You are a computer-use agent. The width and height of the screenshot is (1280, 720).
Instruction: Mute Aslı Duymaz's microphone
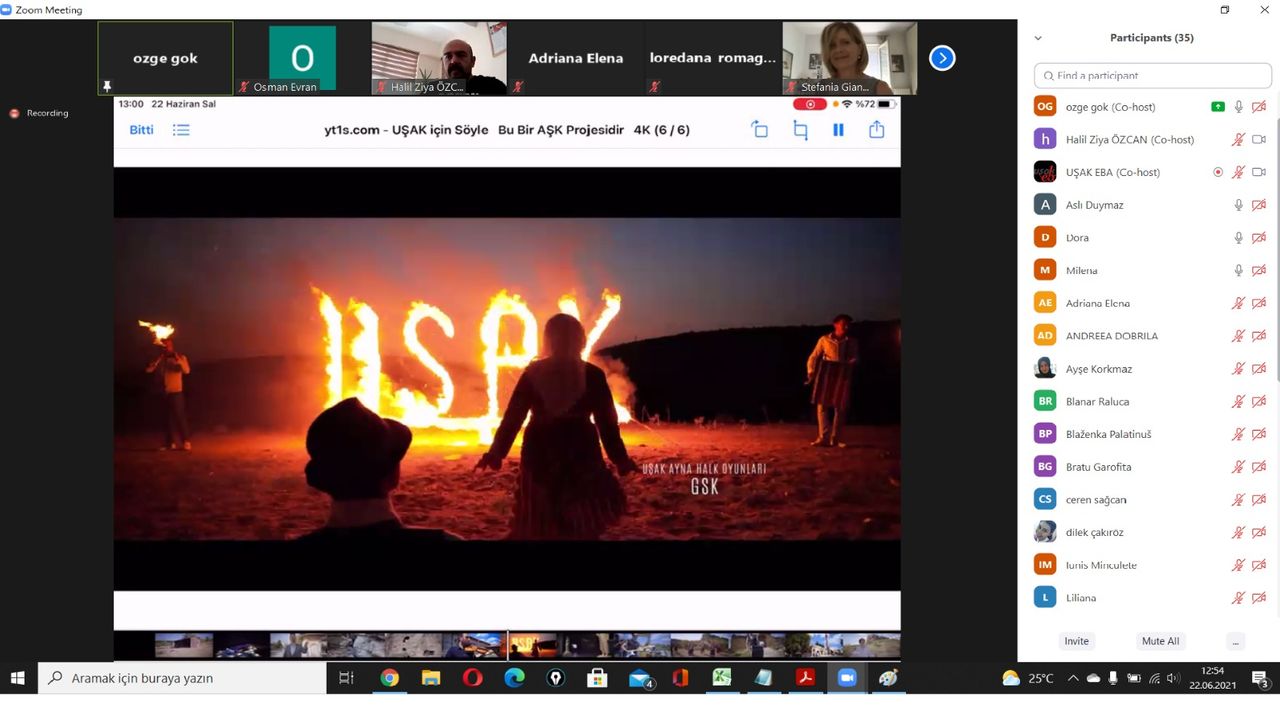pyautogui.click(x=1238, y=205)
